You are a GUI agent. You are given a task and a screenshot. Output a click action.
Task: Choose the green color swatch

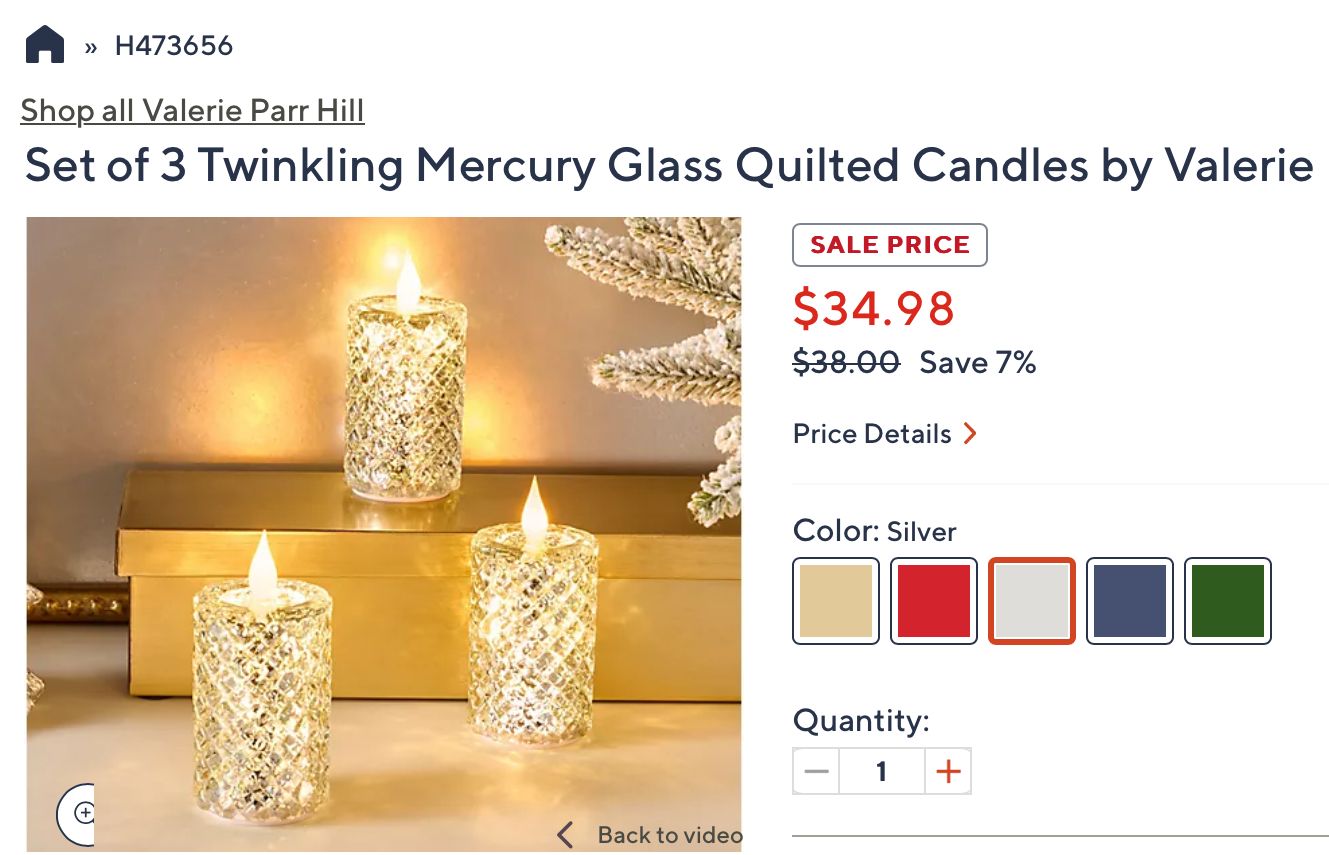click(x=1228, y=601)
